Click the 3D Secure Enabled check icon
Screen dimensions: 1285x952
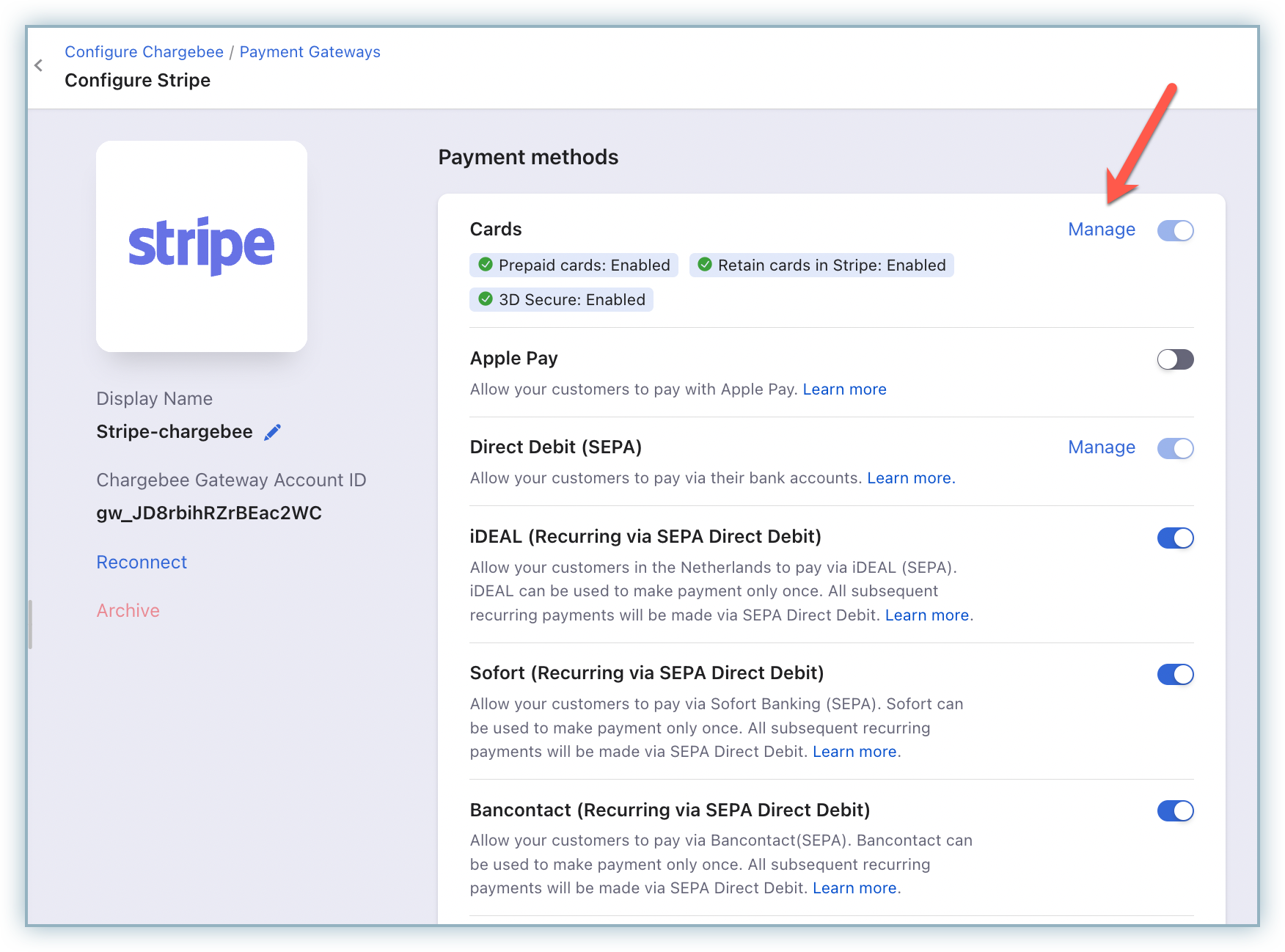(485, 299)
